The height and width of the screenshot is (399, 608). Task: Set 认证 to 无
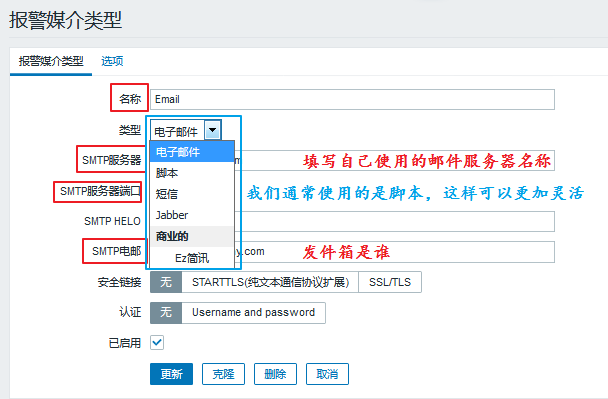[x=166, y=313]
